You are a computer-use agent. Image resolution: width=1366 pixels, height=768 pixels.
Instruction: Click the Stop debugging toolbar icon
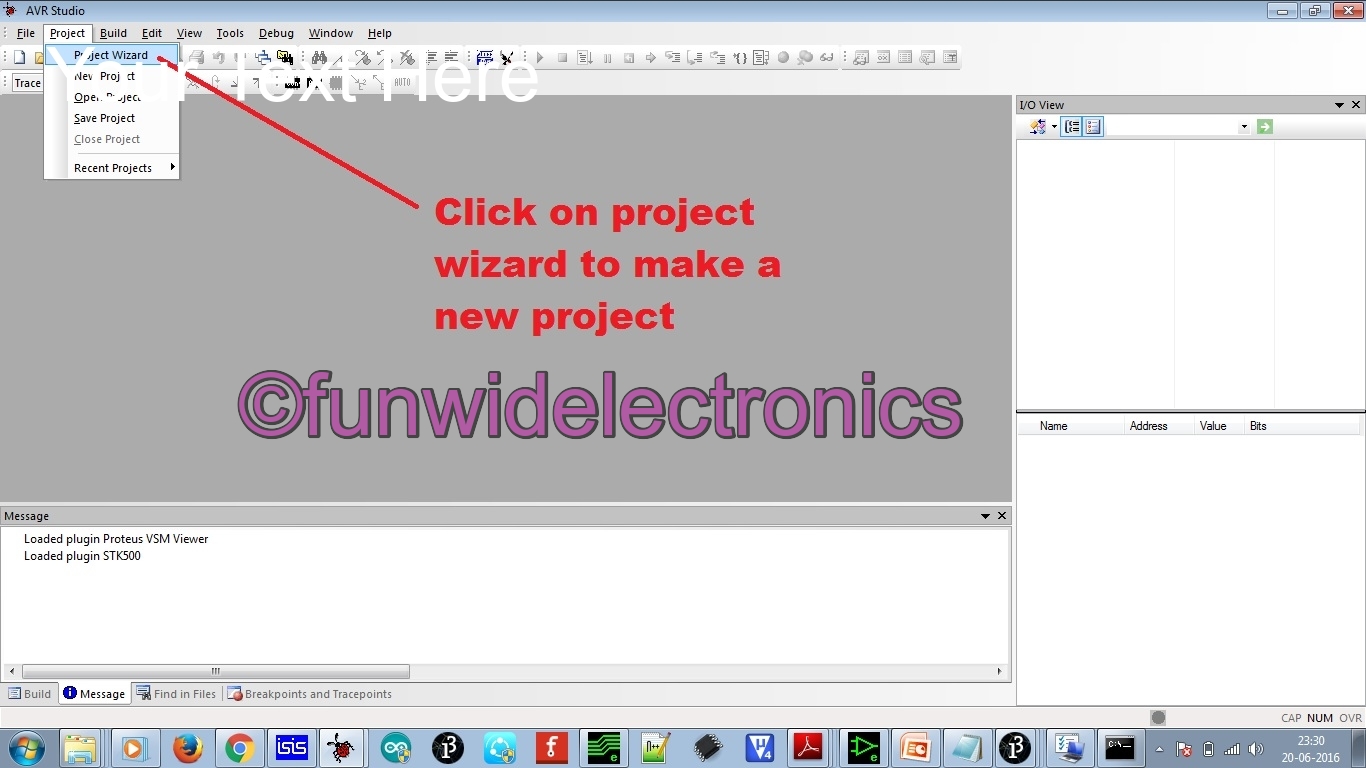[x=562, y=57]
